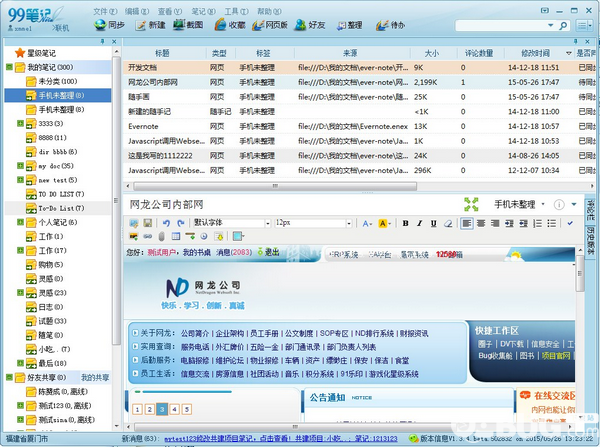The height and width of the screenshot is (447, 600).
Task: Click the 退出 logout link
Action: (269, 252)
